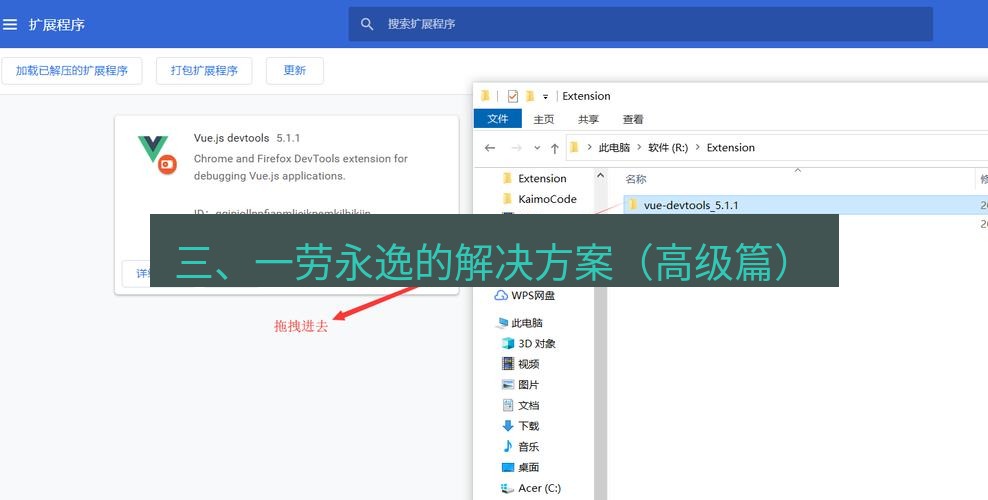Click the address bar folder icon
Image resolution: width=988 pixels, height=500 pixels.
[x=574, y=147]
